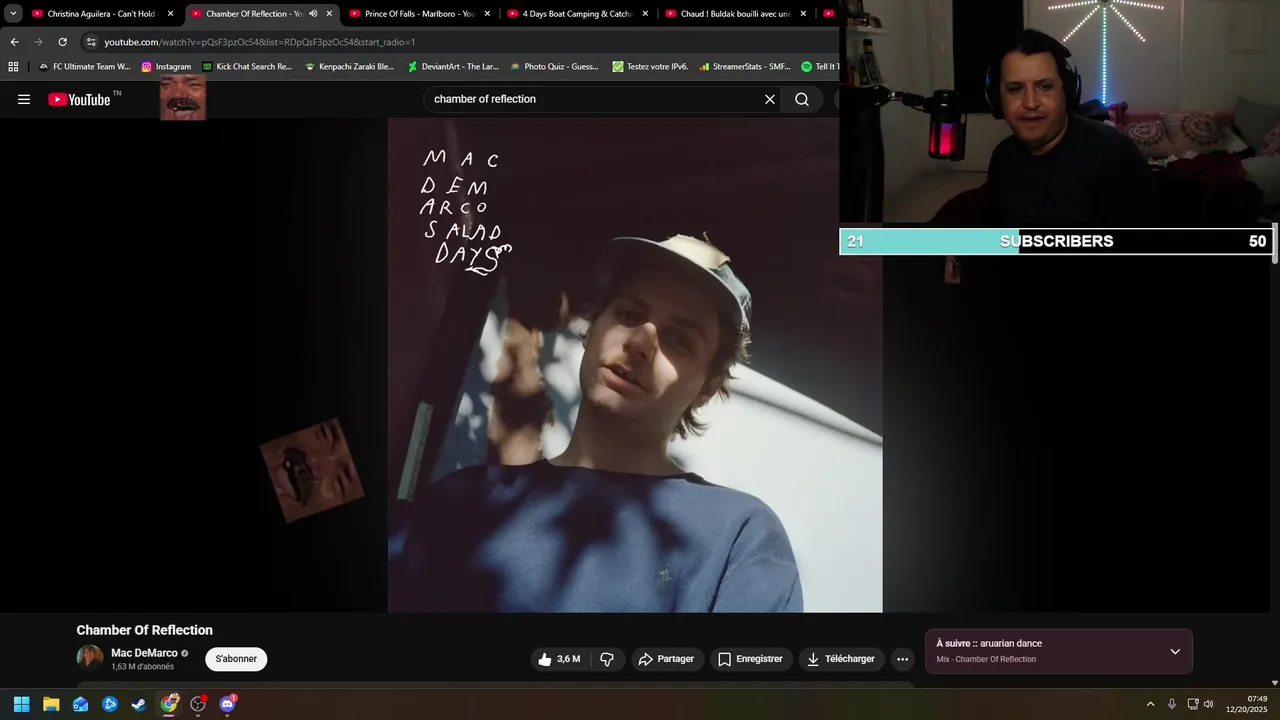Launch File Explorer from the taskbar
The width and height of the screenshot is (1280, 720).
click(51, 704)
